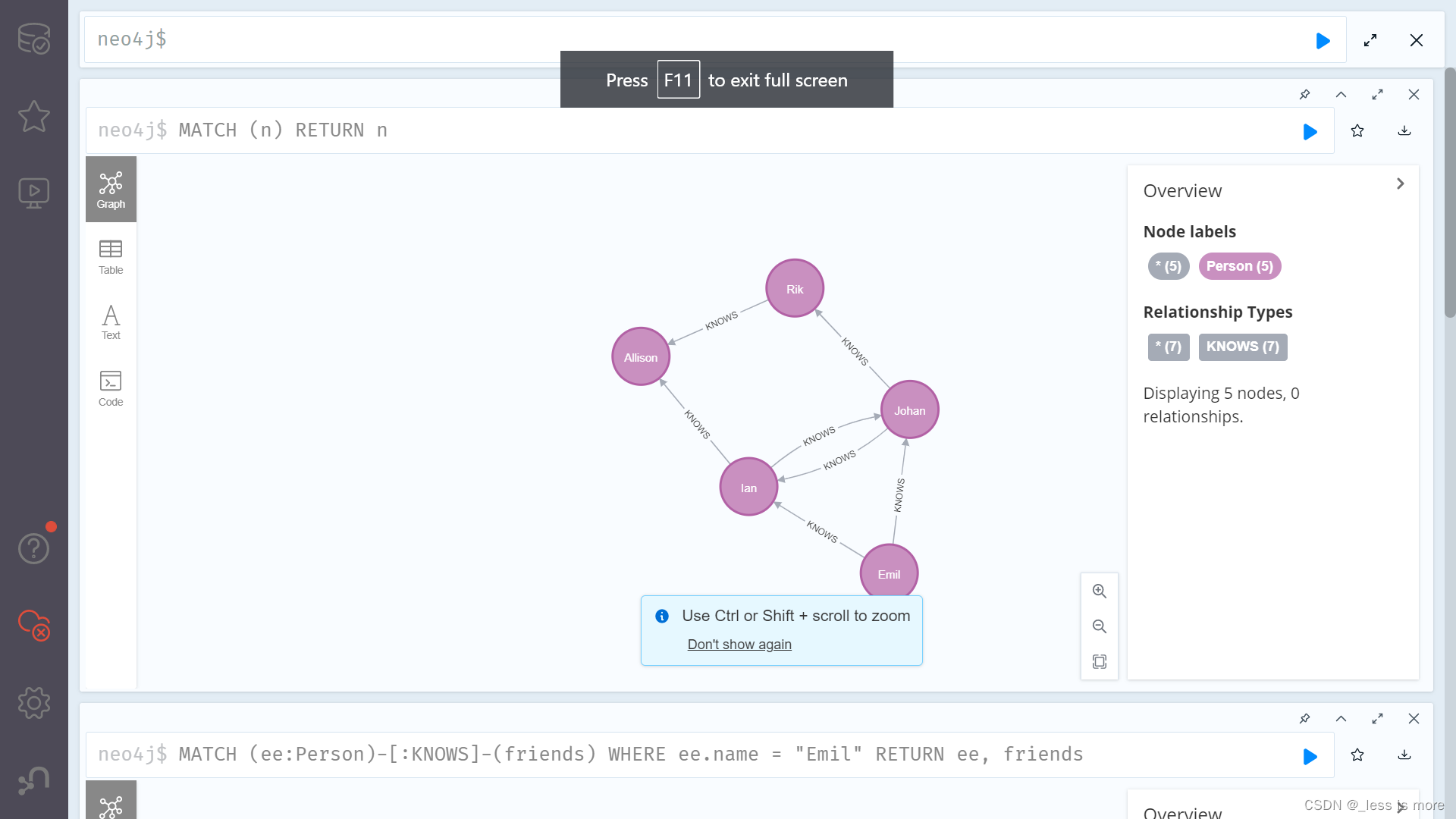Screen dimensions: 1456x819
Task: Click the favorites star icon on top query
Action: (x=1358, y=131)
